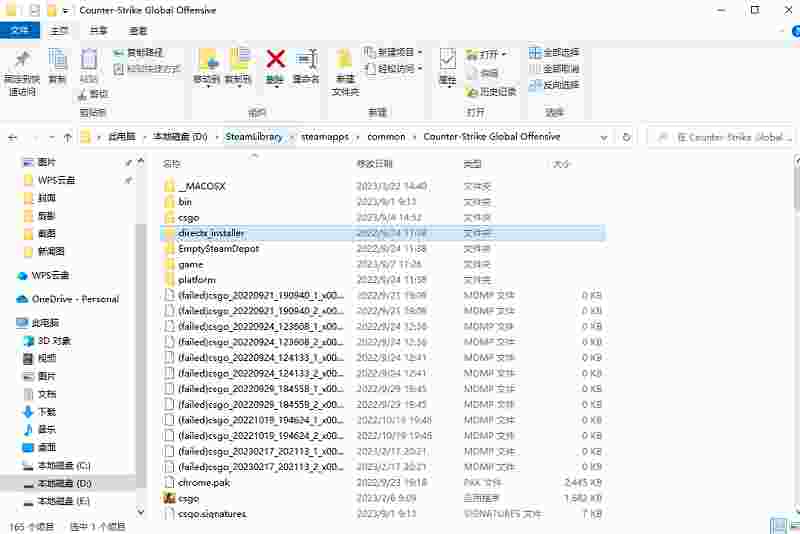Viewport: 800px width, 534px height.
Task: Switch to the 查看 ribbon tab
Action: [138, 31]
